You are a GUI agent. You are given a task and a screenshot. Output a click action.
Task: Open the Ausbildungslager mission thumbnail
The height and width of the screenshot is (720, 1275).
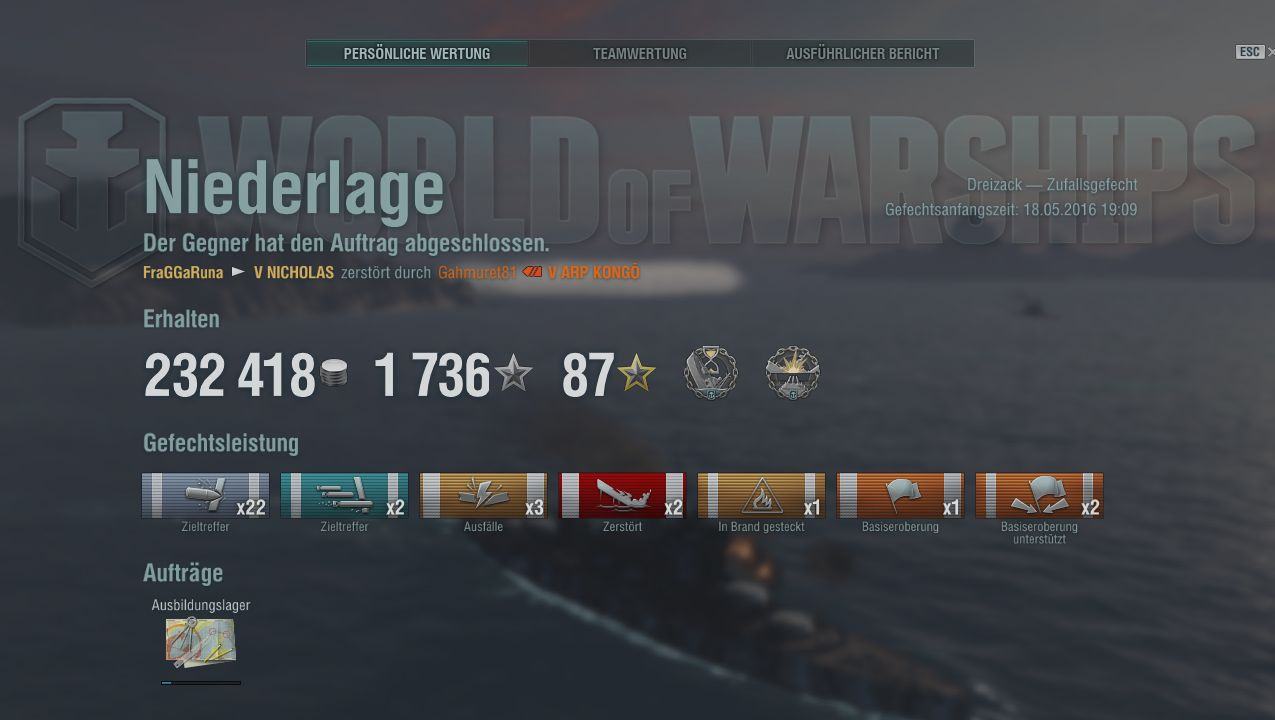tap(200, 642)
